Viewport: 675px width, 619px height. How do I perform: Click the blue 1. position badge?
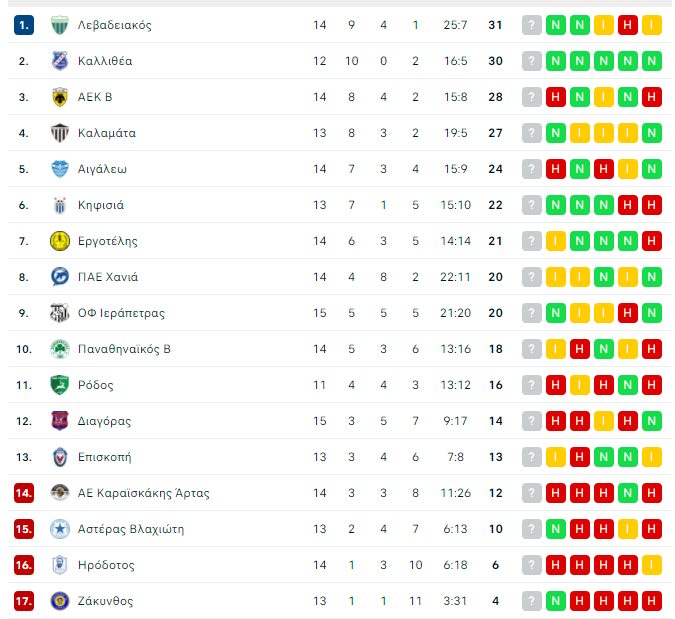24,25
